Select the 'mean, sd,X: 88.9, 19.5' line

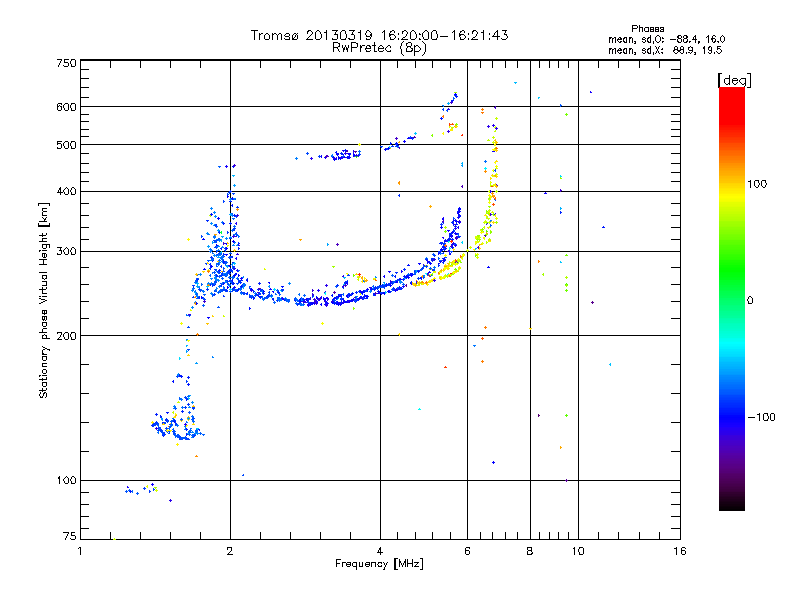pos(665,51)
